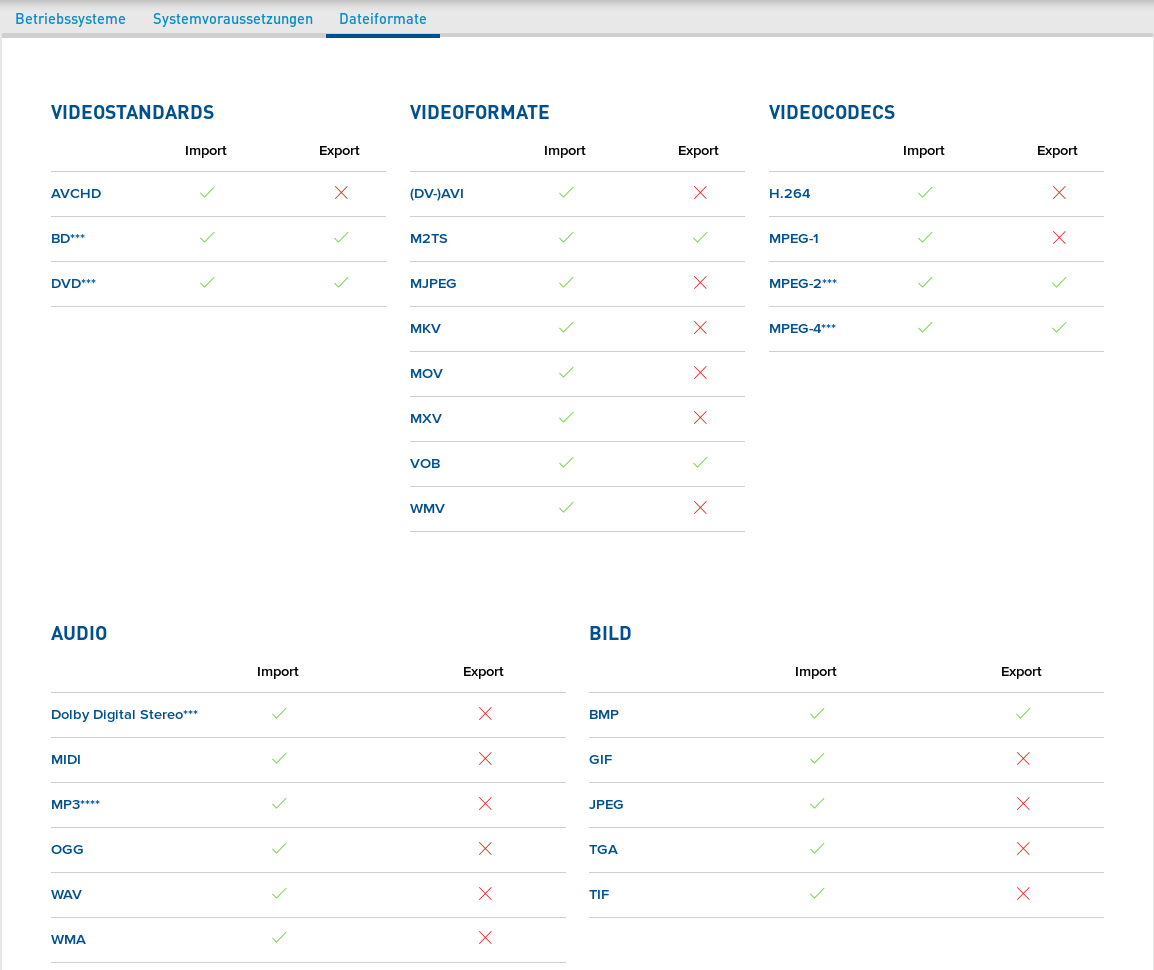Click the red X for AVCHD export
Image resolution: width=1154 pixels, height=970 pixels.
[341, 192]
